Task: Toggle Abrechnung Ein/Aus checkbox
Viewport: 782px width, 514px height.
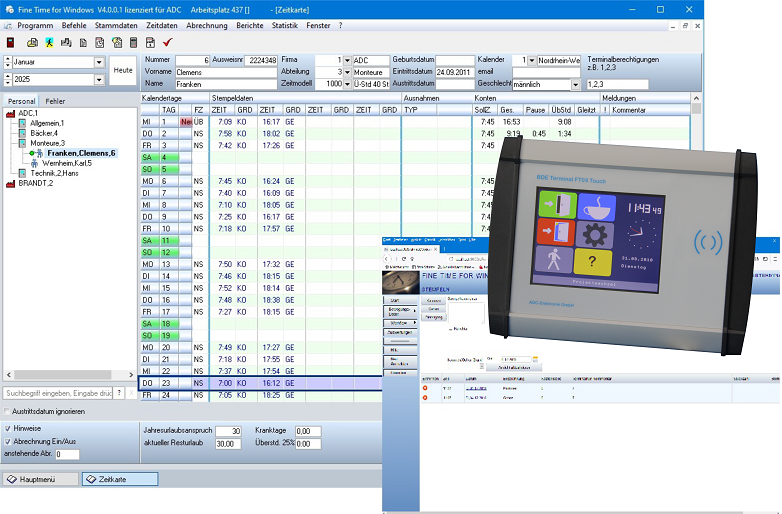Action: point(9,441)
